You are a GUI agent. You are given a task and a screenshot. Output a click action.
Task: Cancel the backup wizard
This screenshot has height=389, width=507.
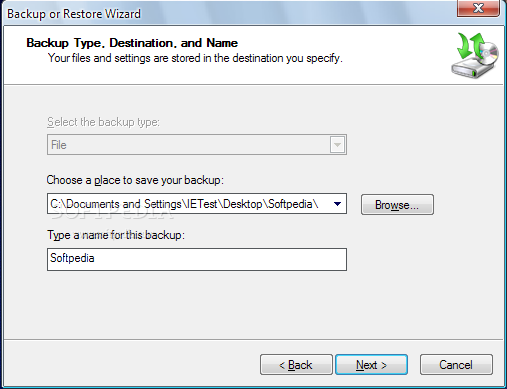[456, 365]
